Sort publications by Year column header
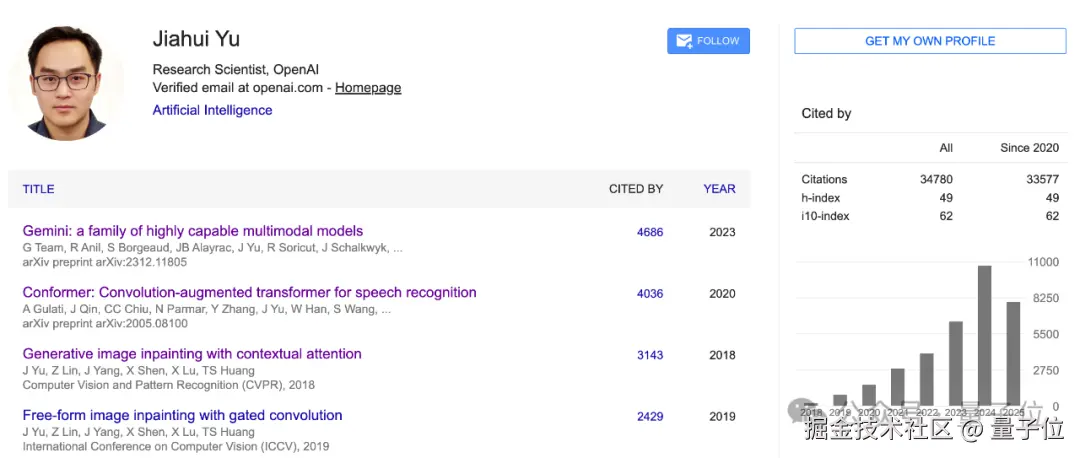Viewport: 1080px width, 458px height. point(719,189)
